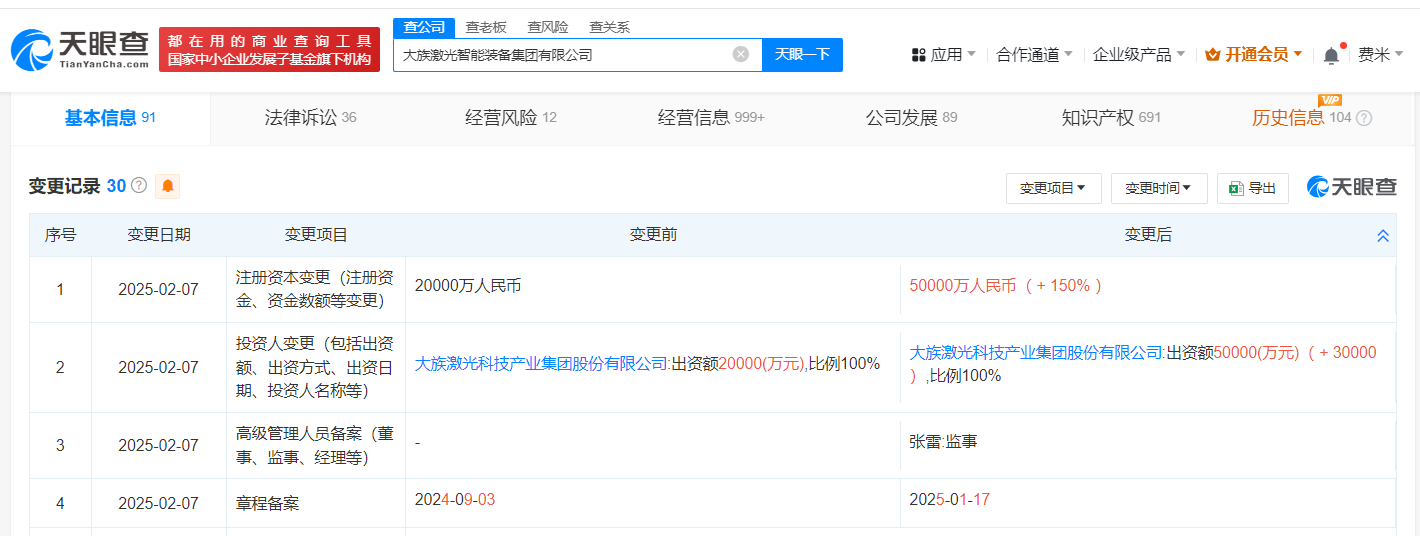Switch to the 经营信息 tab

[711, 118]
